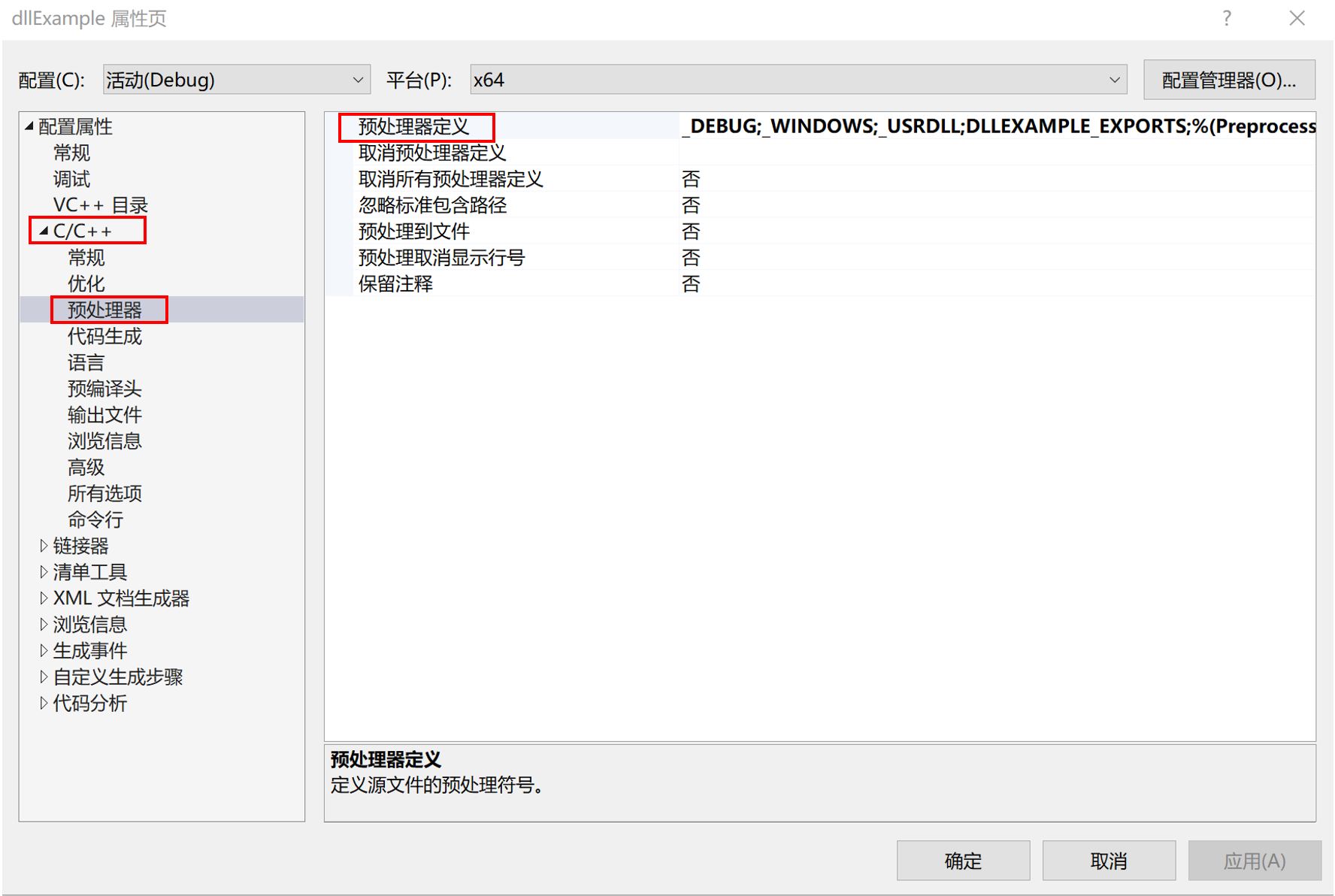Select the 预处理到文件 property row
1335x896 pixels.
pos(414,232)
